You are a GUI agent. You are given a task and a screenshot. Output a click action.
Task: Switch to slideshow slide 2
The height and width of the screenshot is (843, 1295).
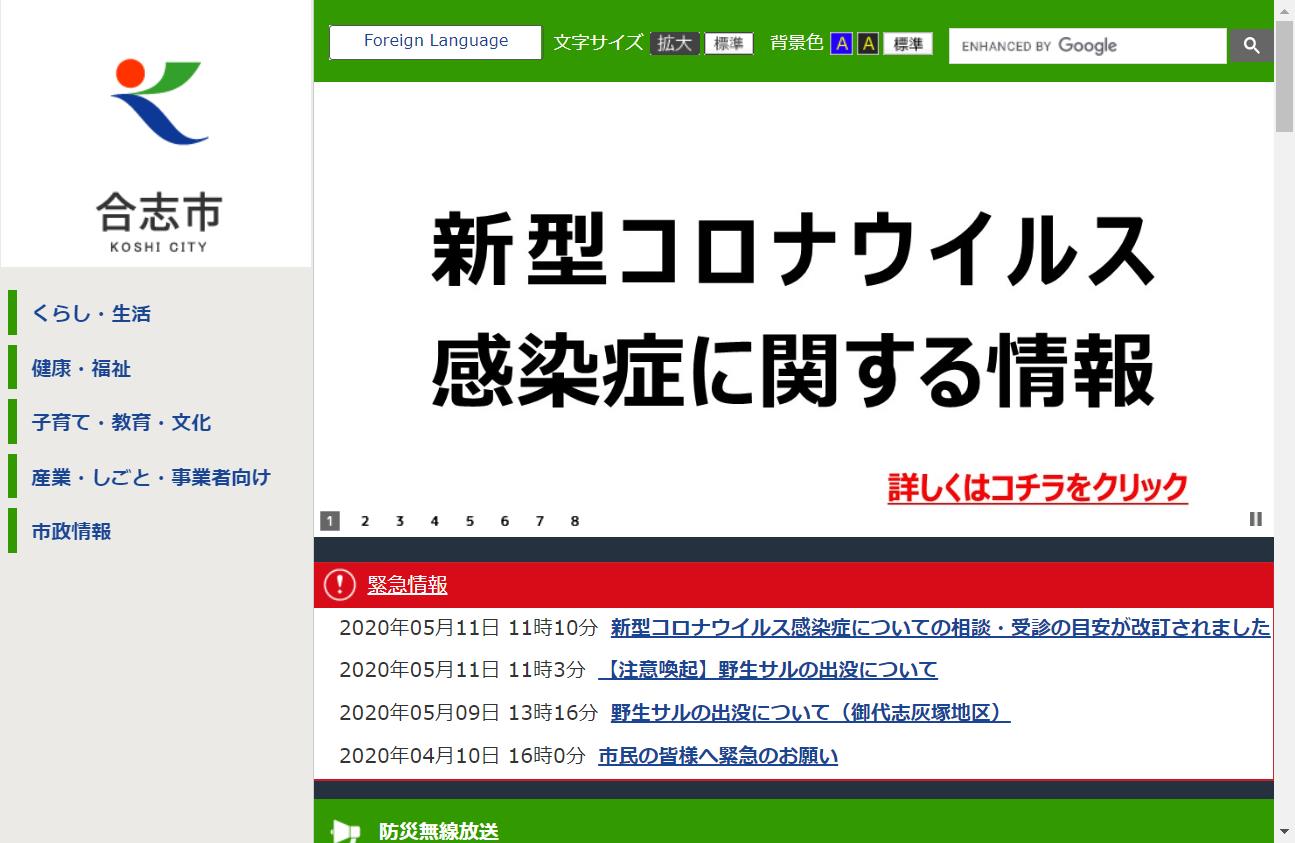pos(365,520)
